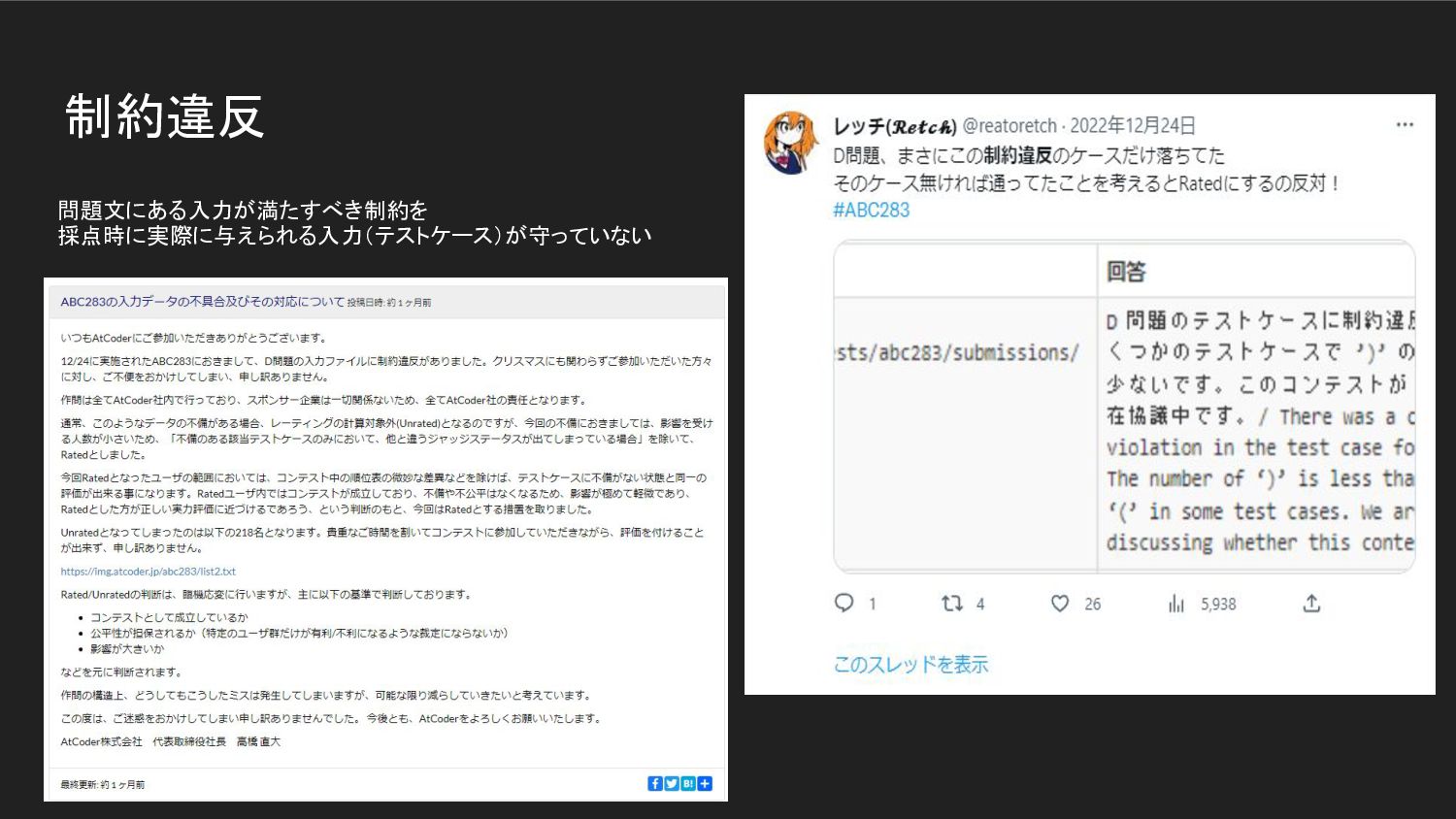The height and width of the screenshot is (819, 1456).
Task: Click 投稿日時: 約1ヶ月前 timestamp
Action: pos(389,303)
